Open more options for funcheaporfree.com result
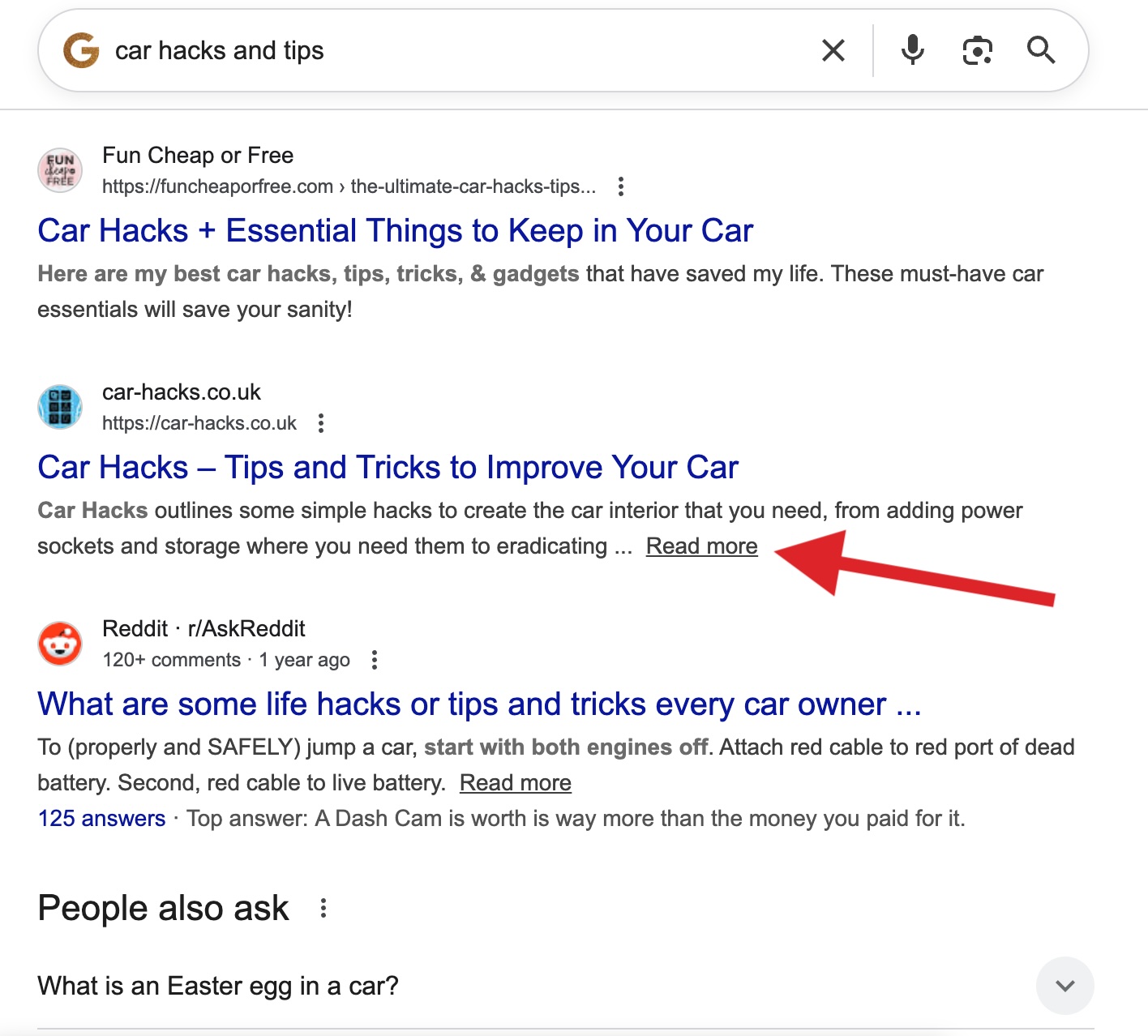The height and width of the screenshot is (1036, 1148). (620, 186)
